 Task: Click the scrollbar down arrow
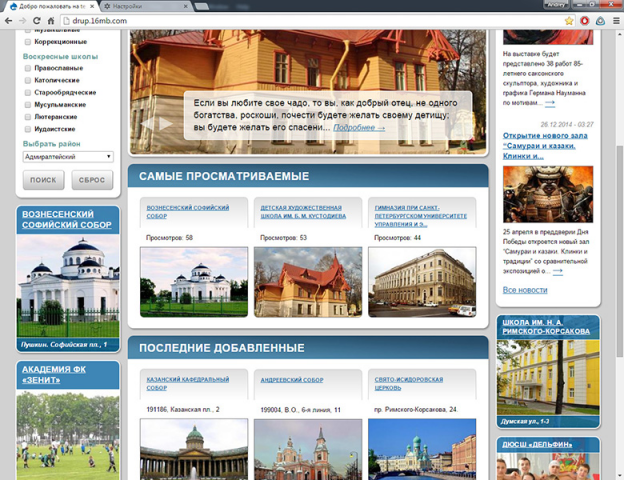click(x=620, y=475)
